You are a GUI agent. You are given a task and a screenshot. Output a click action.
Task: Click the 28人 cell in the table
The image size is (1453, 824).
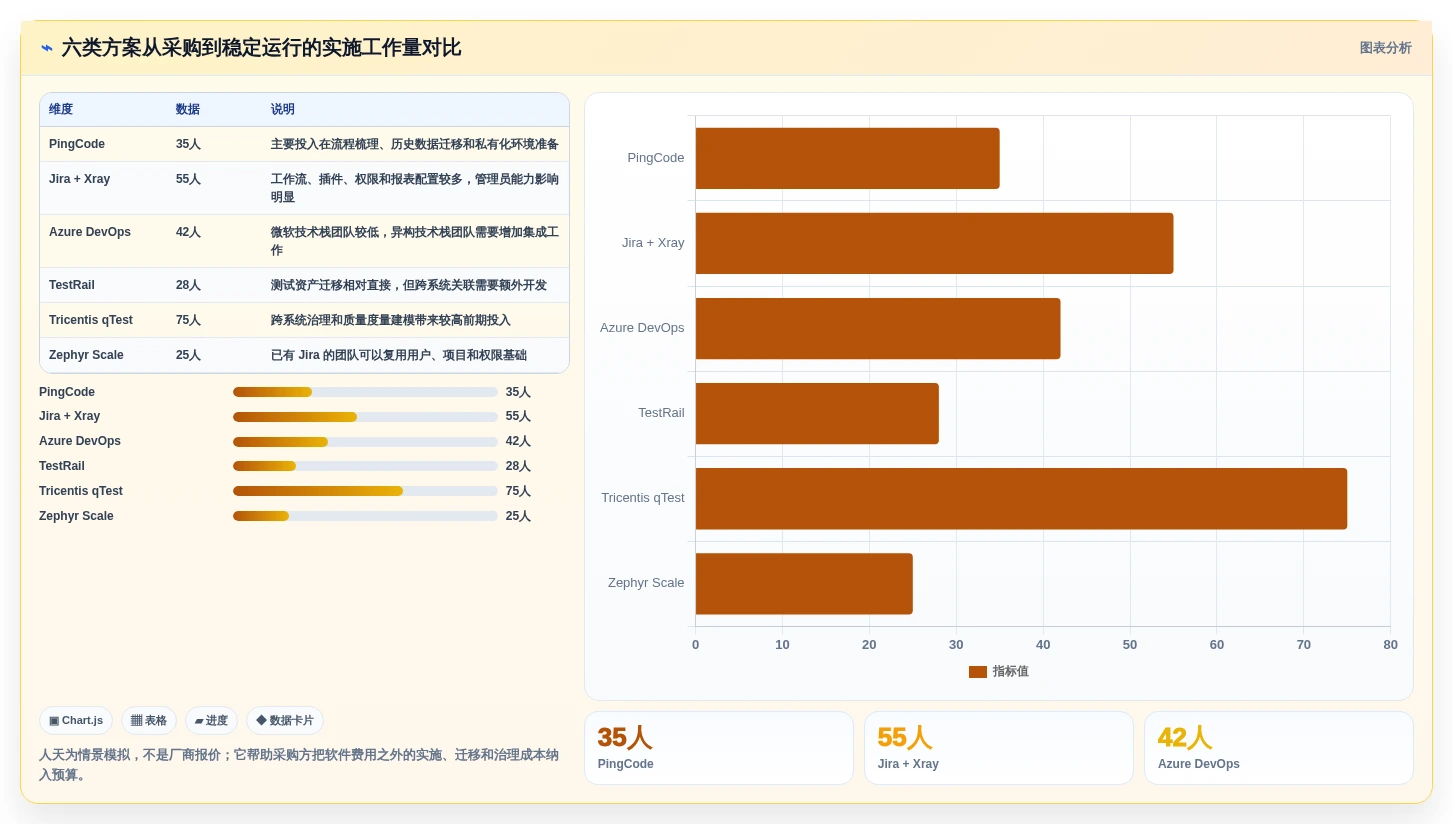188,285
